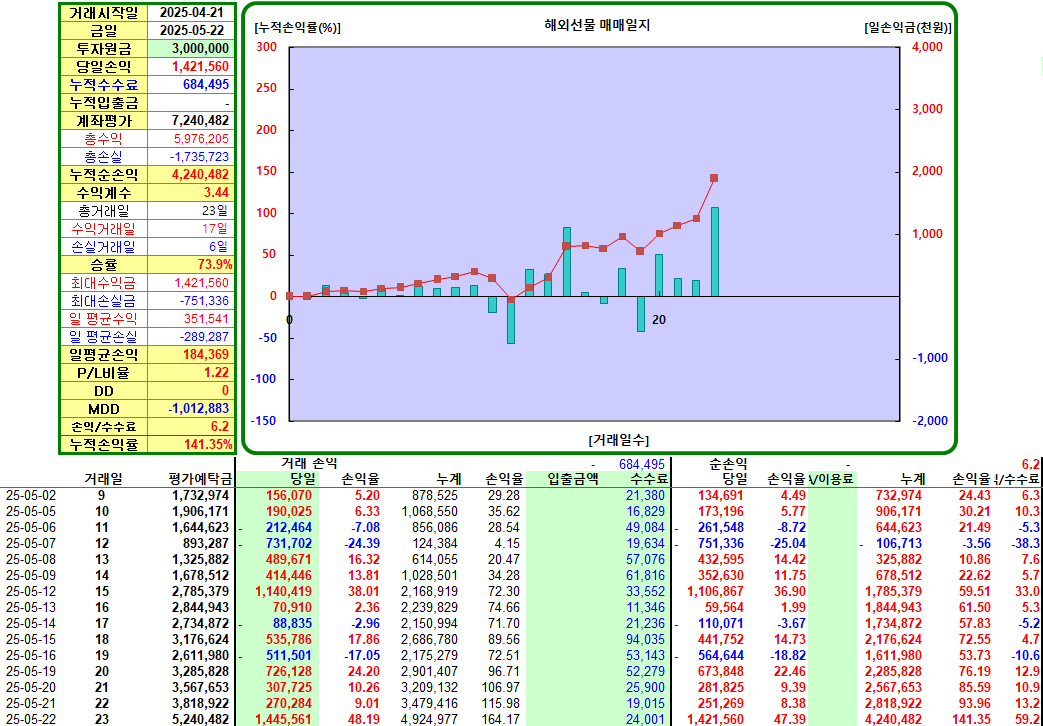Select the 평가예탁금 column header
The image size is (1043, 726).
[200, 478]
